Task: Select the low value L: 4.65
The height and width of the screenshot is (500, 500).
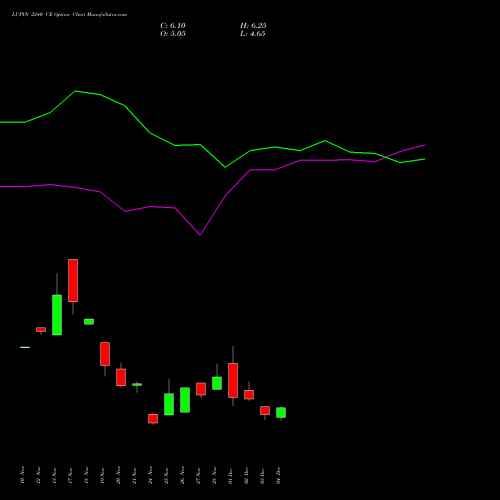Action: click(x=253, y=34)
